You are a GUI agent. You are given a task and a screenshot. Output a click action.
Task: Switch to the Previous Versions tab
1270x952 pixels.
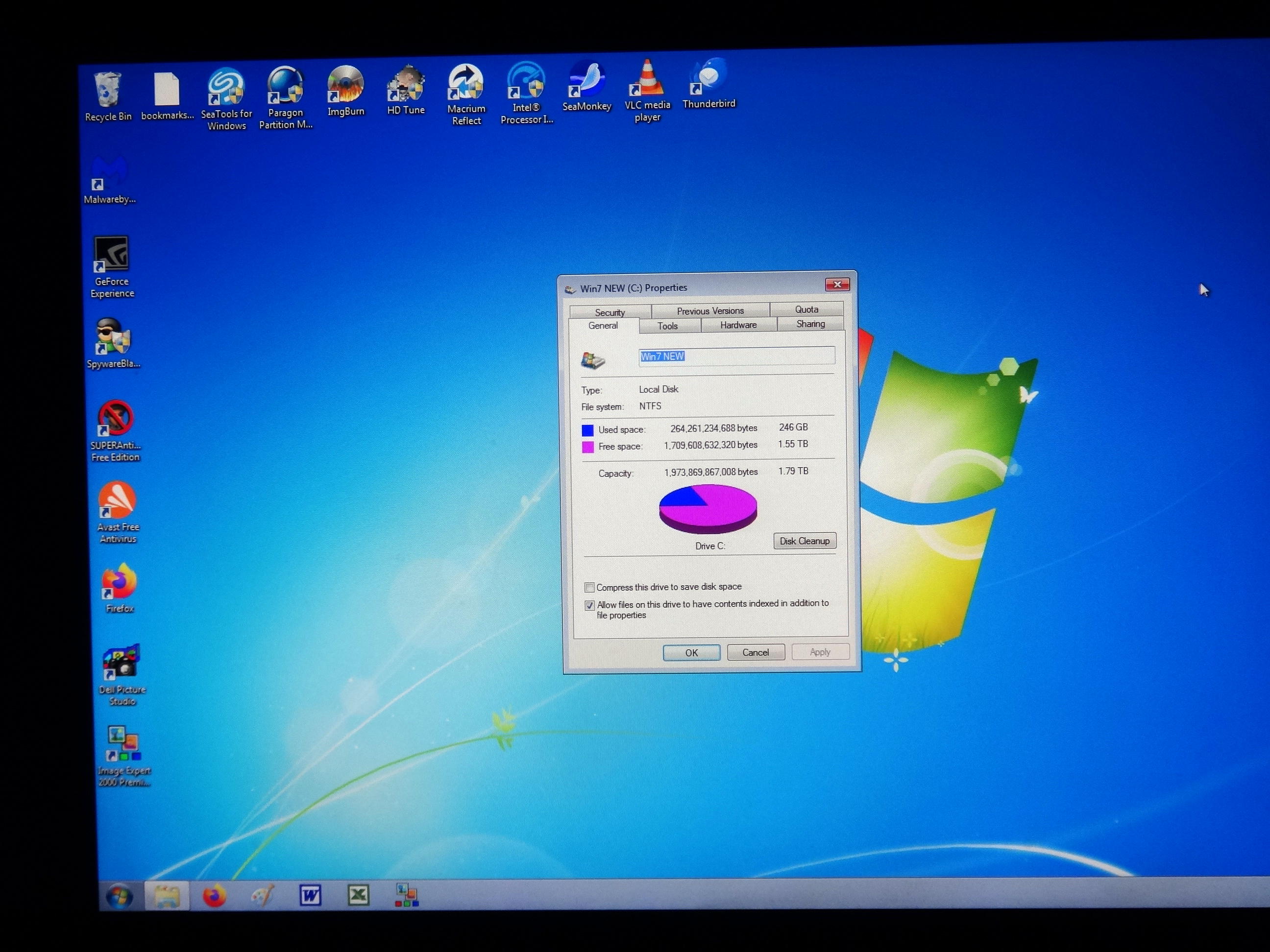point(710,310)
